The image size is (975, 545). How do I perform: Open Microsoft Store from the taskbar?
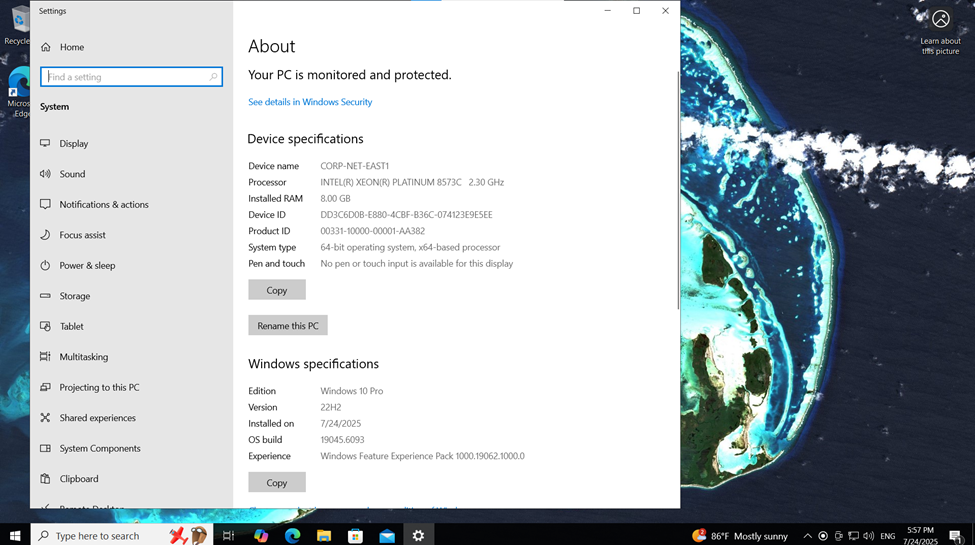(355, 535)
